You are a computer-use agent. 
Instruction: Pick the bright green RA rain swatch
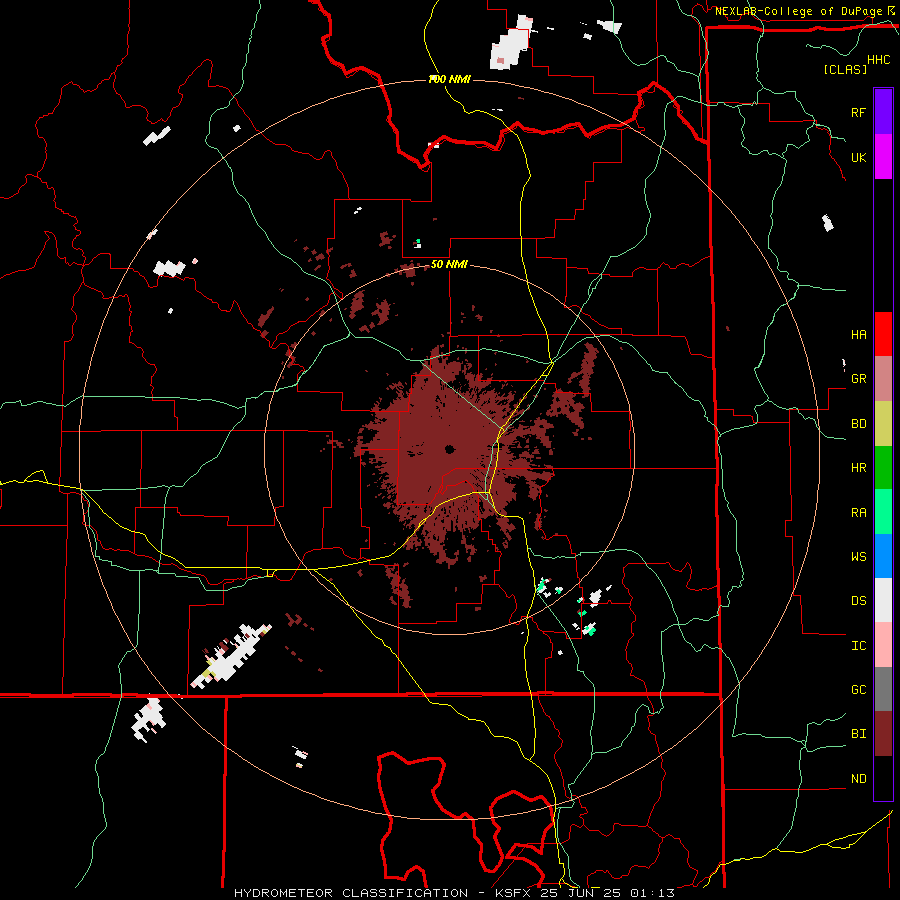883,512
